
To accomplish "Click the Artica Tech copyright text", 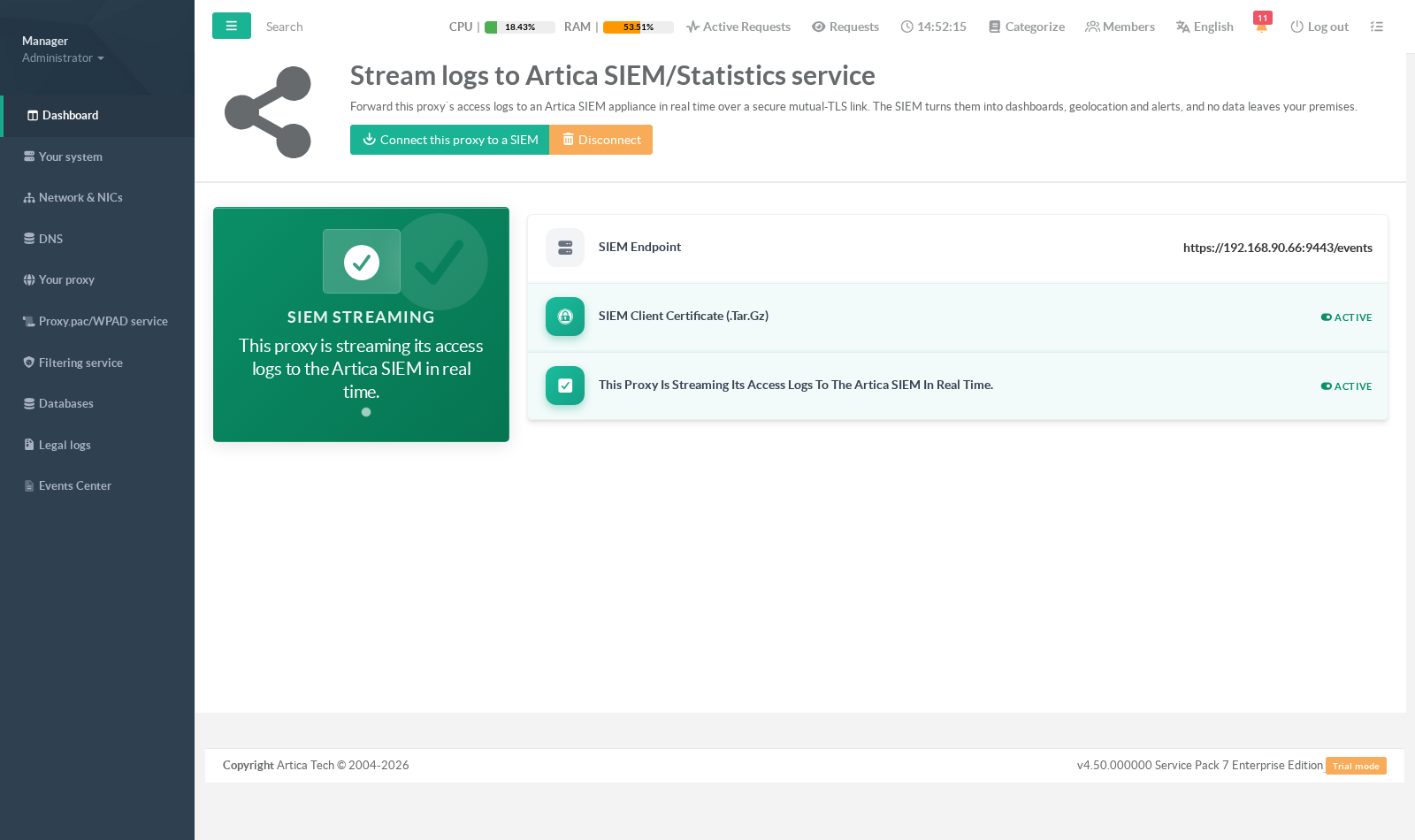I will (316, 766).
